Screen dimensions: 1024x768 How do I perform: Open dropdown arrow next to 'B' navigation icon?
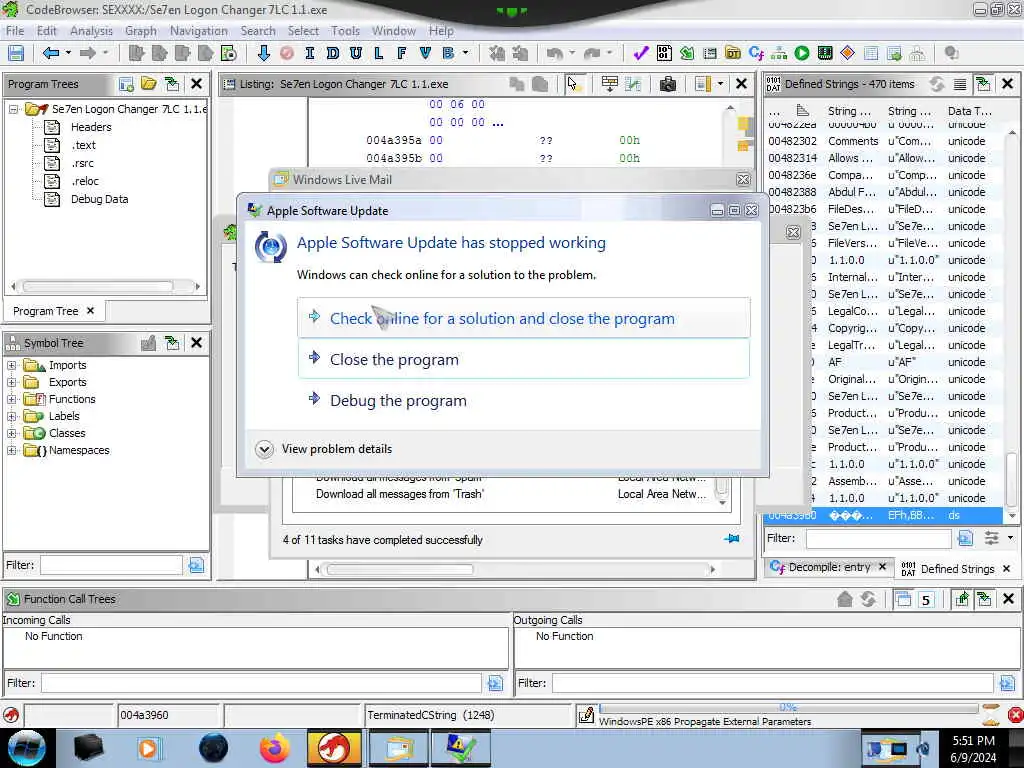[466, 53]
